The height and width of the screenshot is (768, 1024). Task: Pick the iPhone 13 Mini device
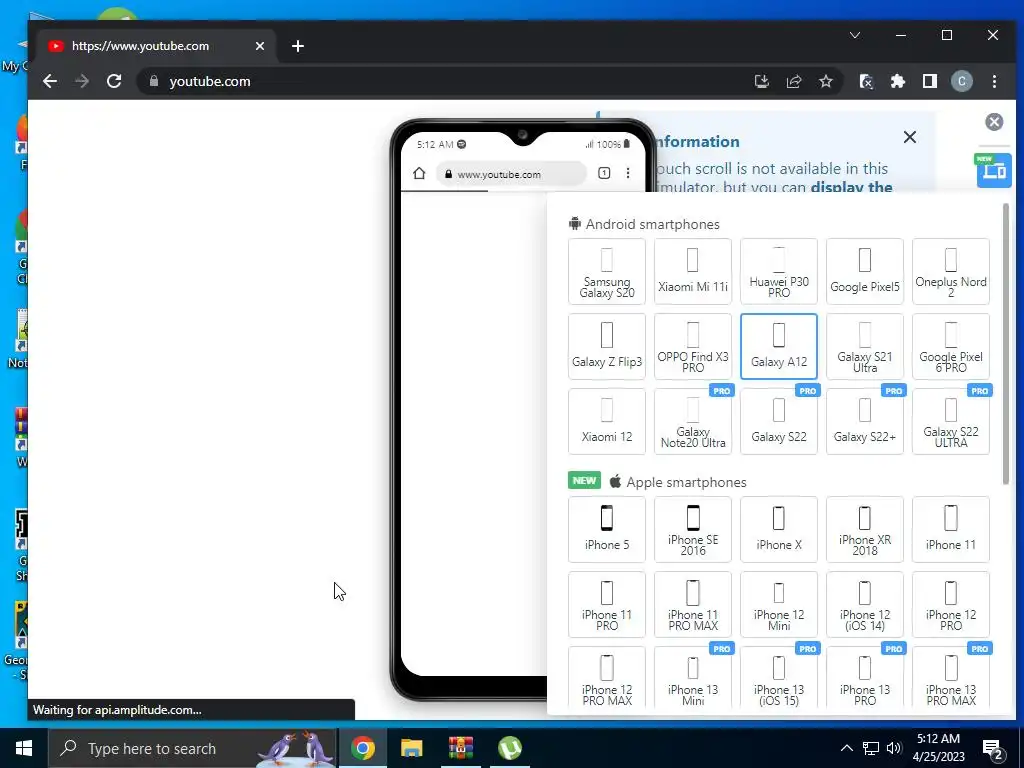coord(693,677)
